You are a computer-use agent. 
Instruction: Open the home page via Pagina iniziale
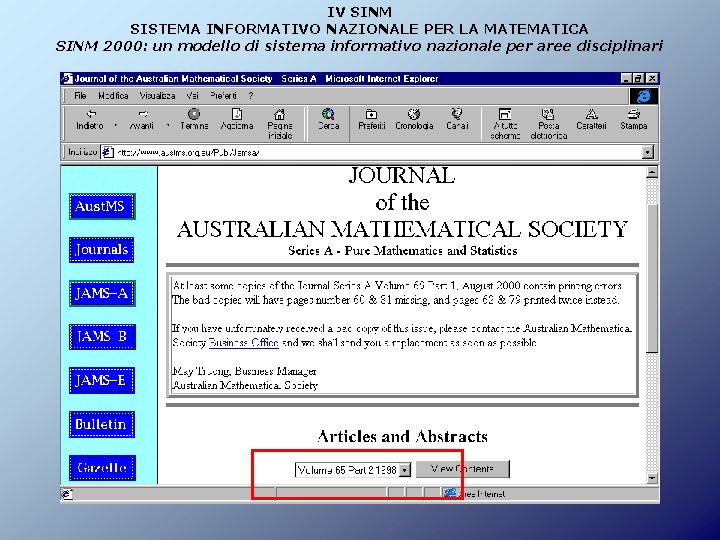[280, 124]
